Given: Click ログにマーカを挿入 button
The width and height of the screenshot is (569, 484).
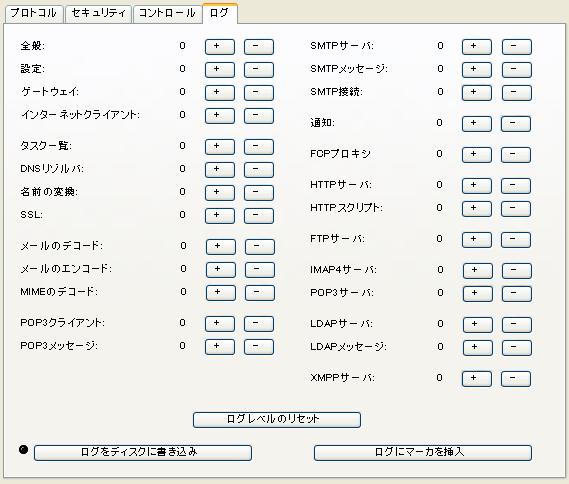Looking at the screenshot, I should click(423, 453).
